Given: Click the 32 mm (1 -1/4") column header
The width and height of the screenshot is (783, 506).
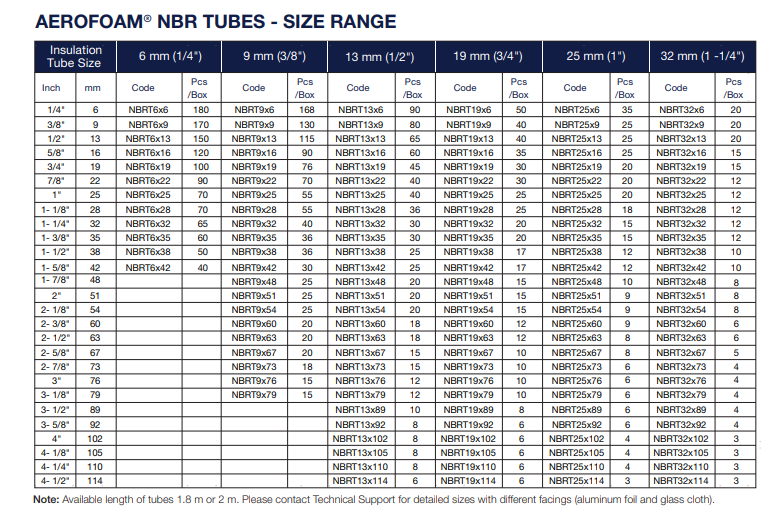Looking at the screenshot, I should point(702,56).
